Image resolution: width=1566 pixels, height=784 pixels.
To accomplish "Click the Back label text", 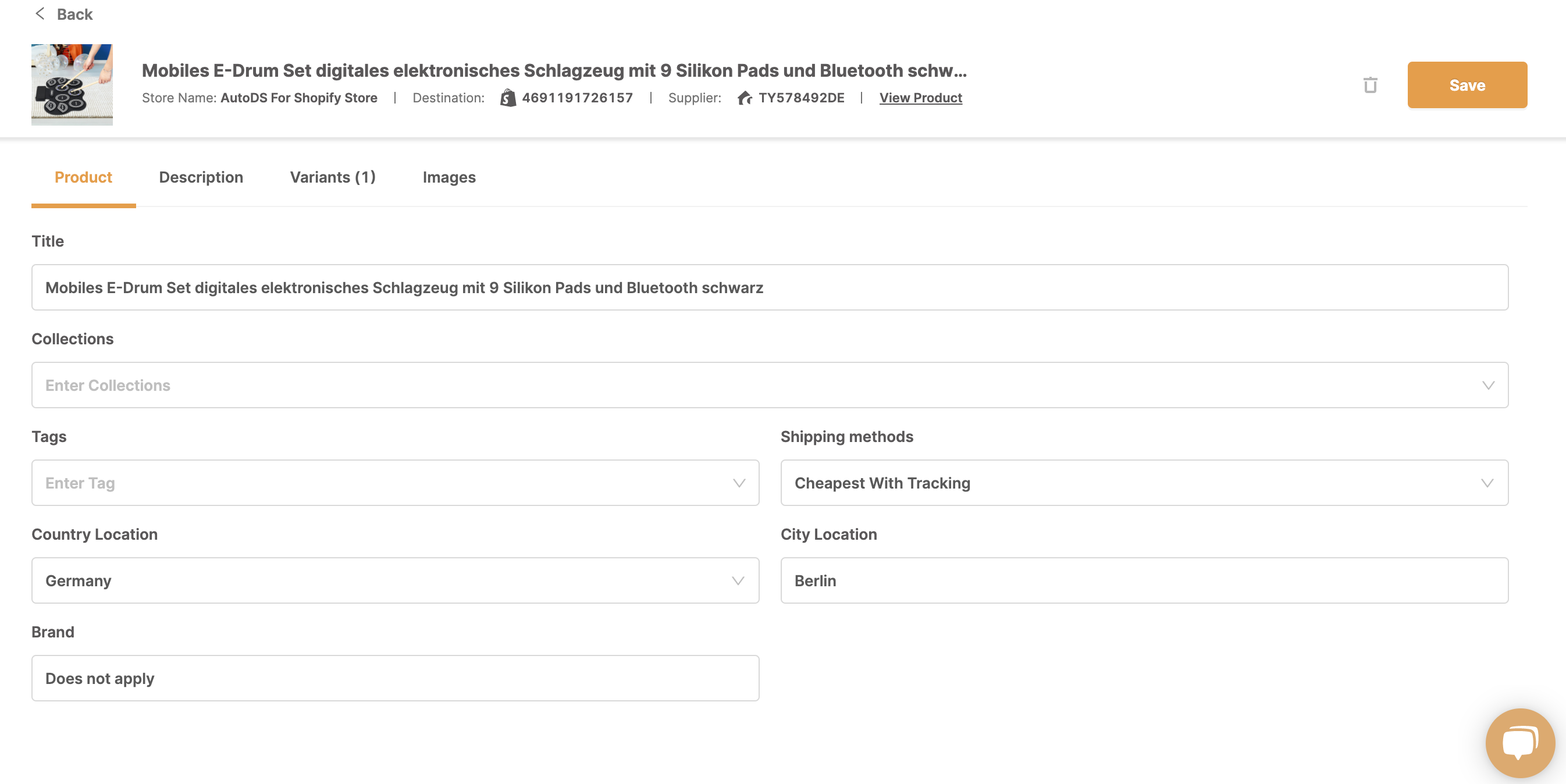I will pos(75,13).
